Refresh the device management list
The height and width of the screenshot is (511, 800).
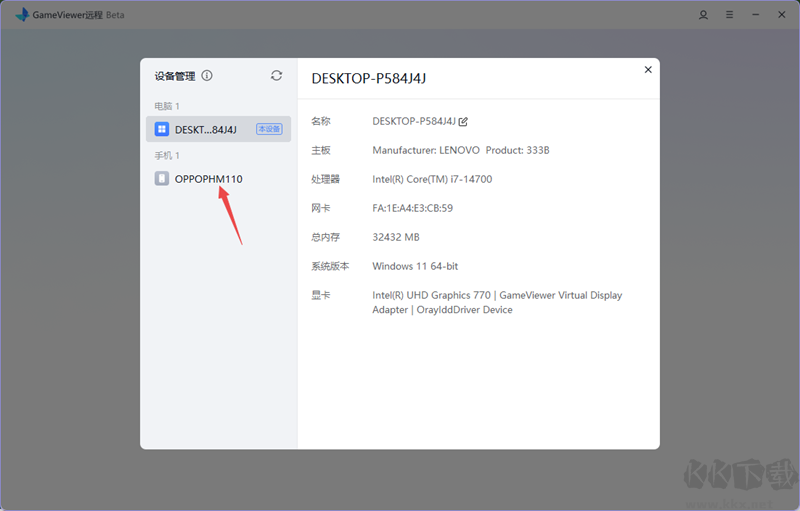pos(277,76)
